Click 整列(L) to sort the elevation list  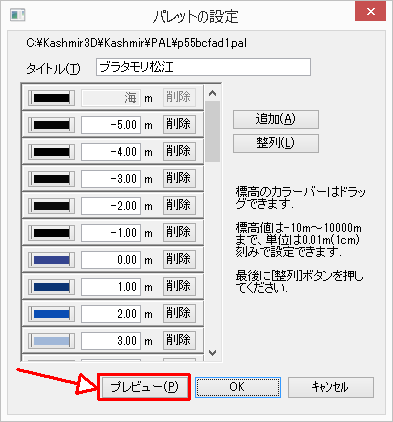point(276,143)
